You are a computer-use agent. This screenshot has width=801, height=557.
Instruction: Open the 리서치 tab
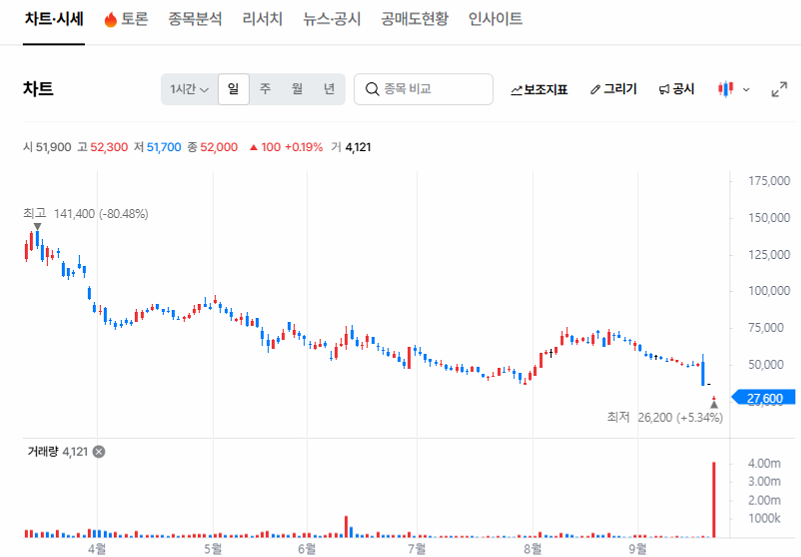click(x=262, y=19)
